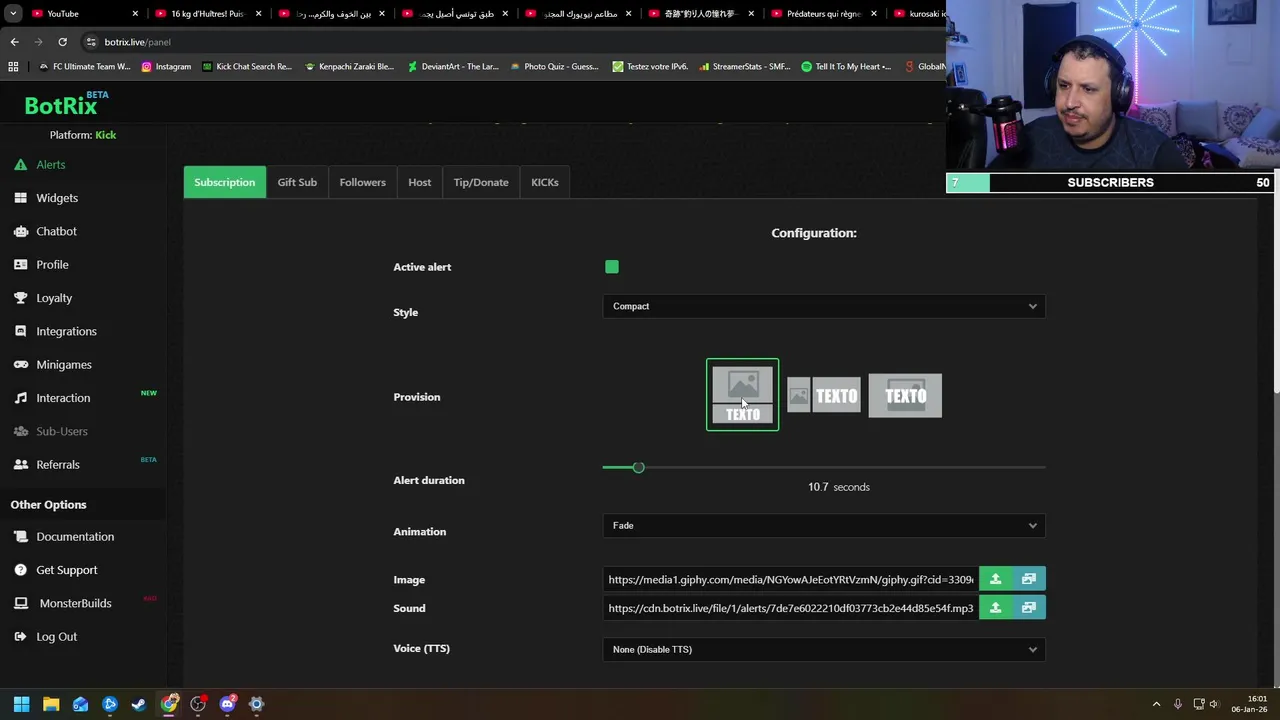Click the volume icon in system tray
Viewport: 1280px width, 720px height.
coord(1217,704)
